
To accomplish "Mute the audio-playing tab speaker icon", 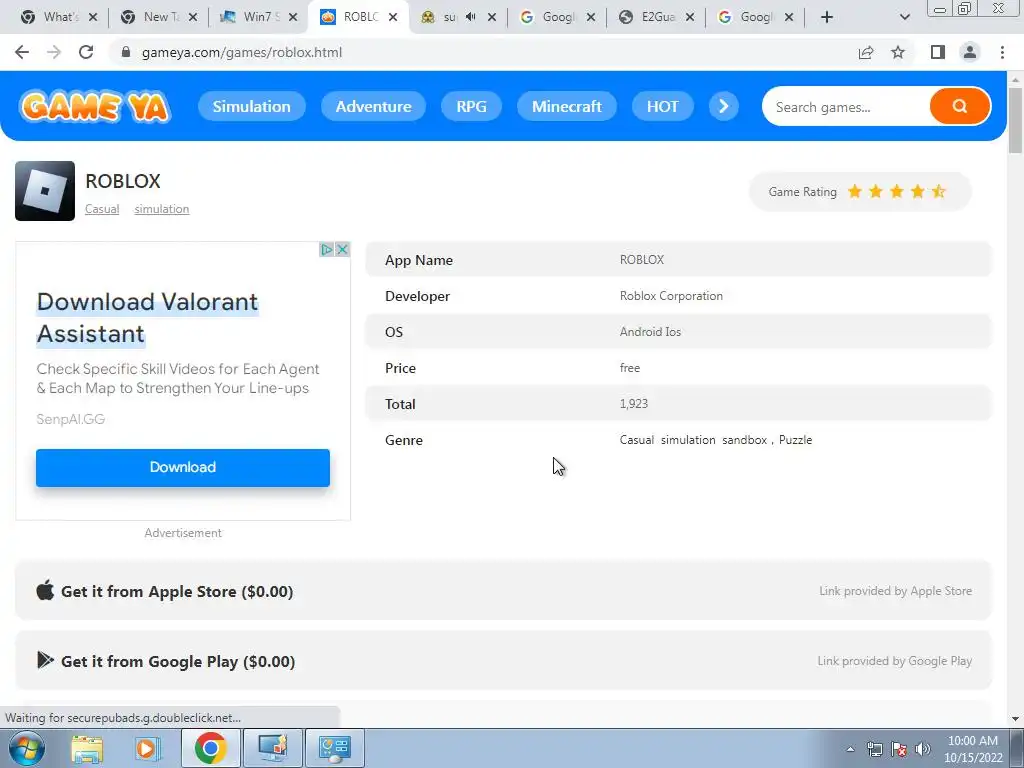I will pos(470,17).
